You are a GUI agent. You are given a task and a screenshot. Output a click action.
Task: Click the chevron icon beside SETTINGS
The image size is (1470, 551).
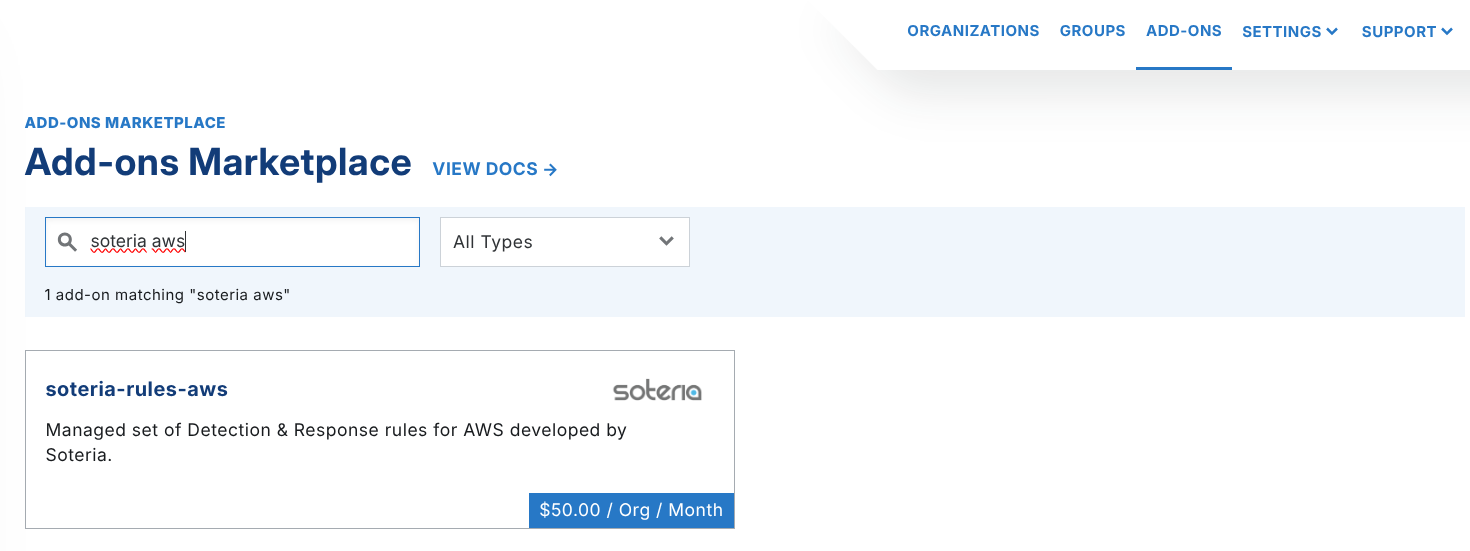[x=1332, y=32]
